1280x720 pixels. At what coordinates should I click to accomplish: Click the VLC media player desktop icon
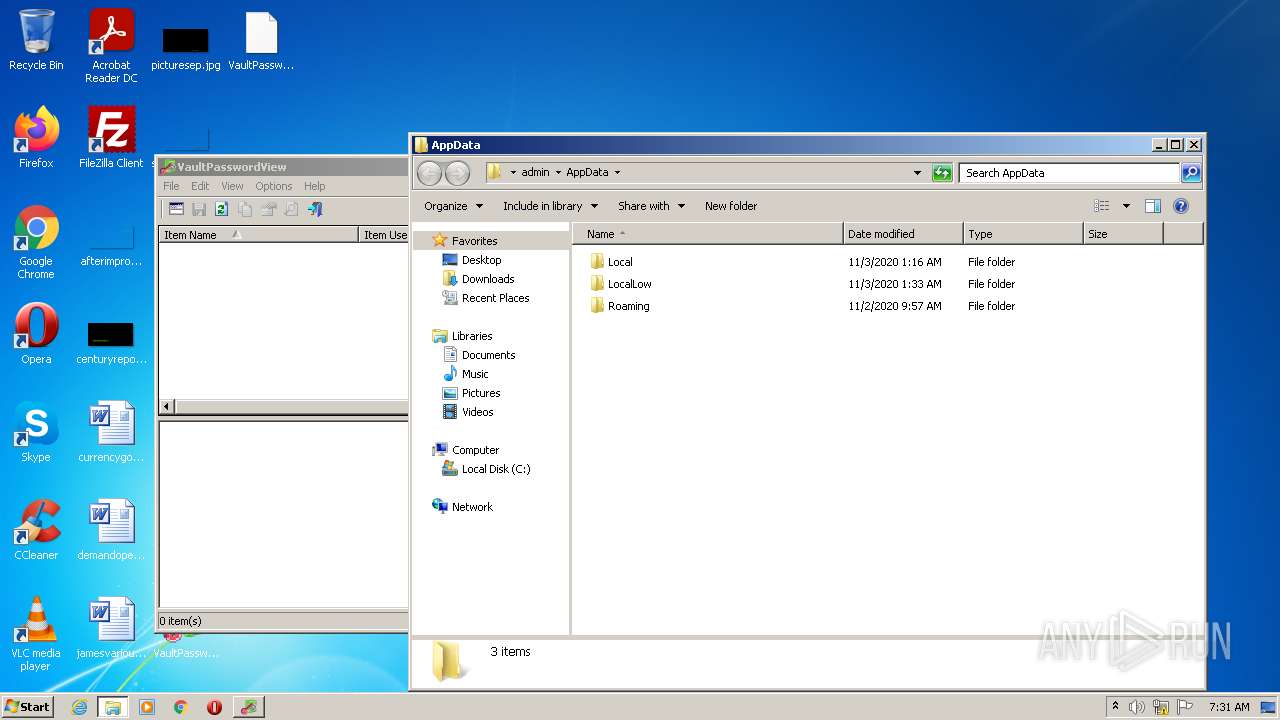(x=36, y=634)
